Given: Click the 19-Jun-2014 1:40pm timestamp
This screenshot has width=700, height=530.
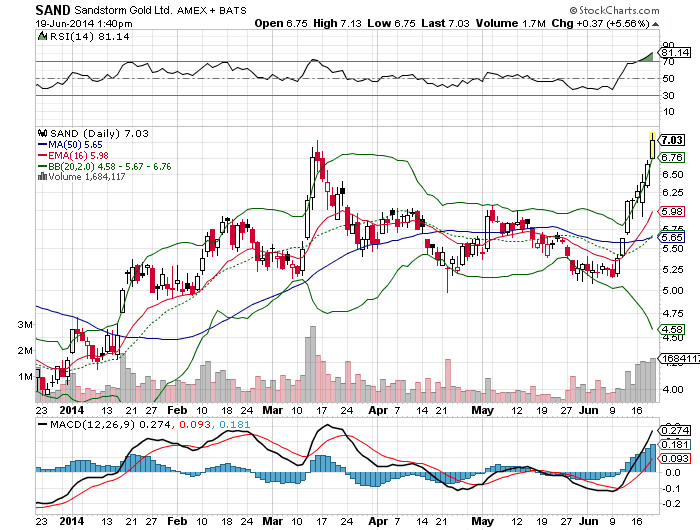Looking at the screenshot, I should [84, 23].
